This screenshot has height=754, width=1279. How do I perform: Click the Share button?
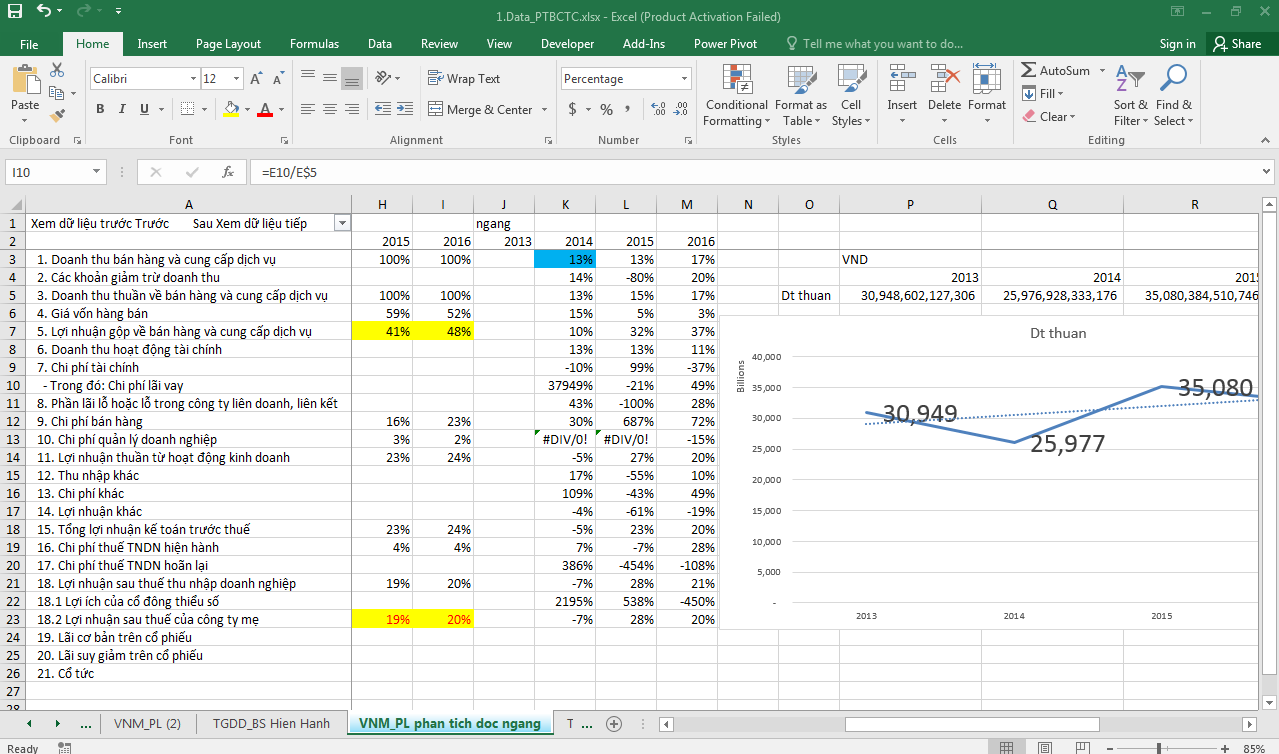[1238, 44]
